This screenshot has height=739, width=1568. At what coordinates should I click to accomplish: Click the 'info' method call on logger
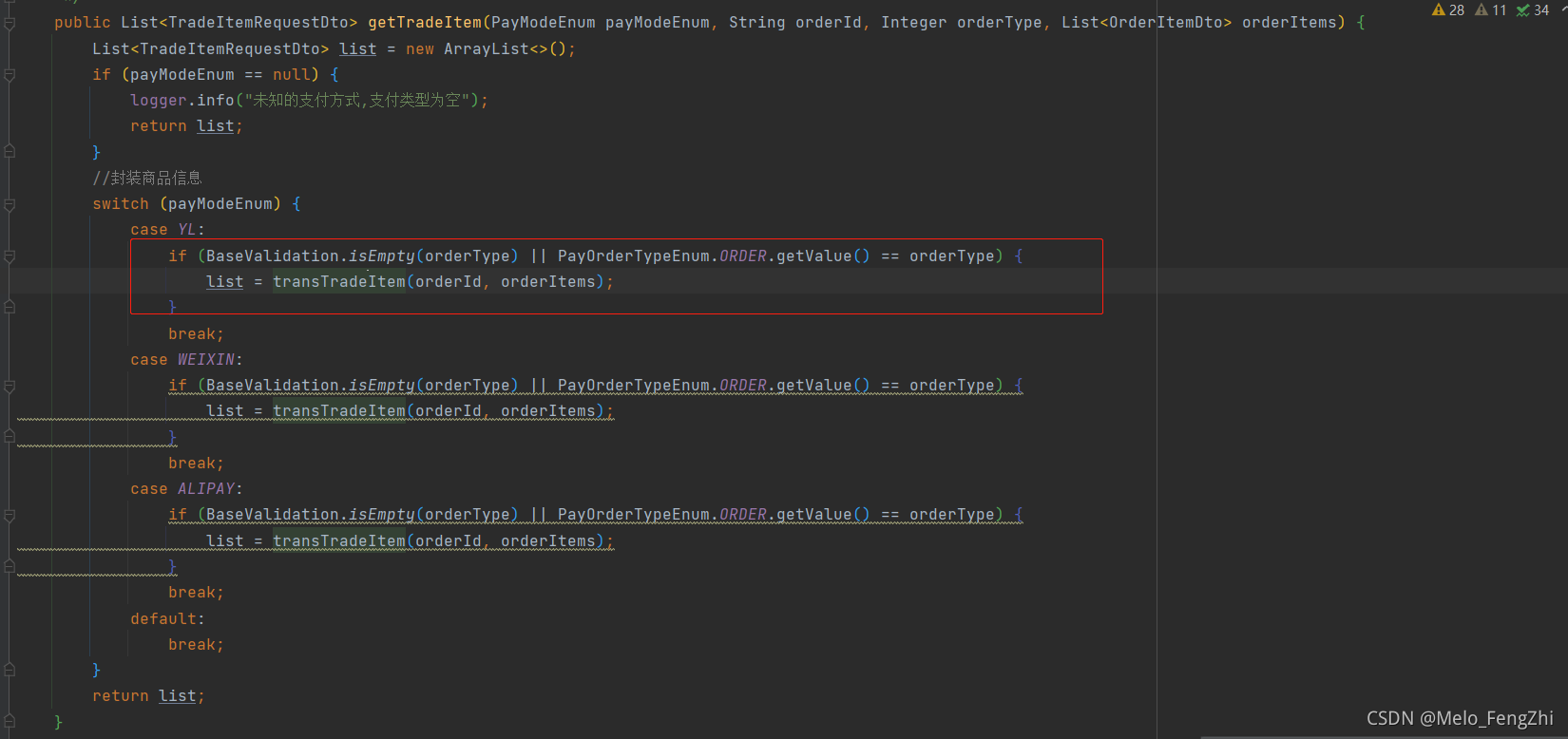(x=216, y=100)
